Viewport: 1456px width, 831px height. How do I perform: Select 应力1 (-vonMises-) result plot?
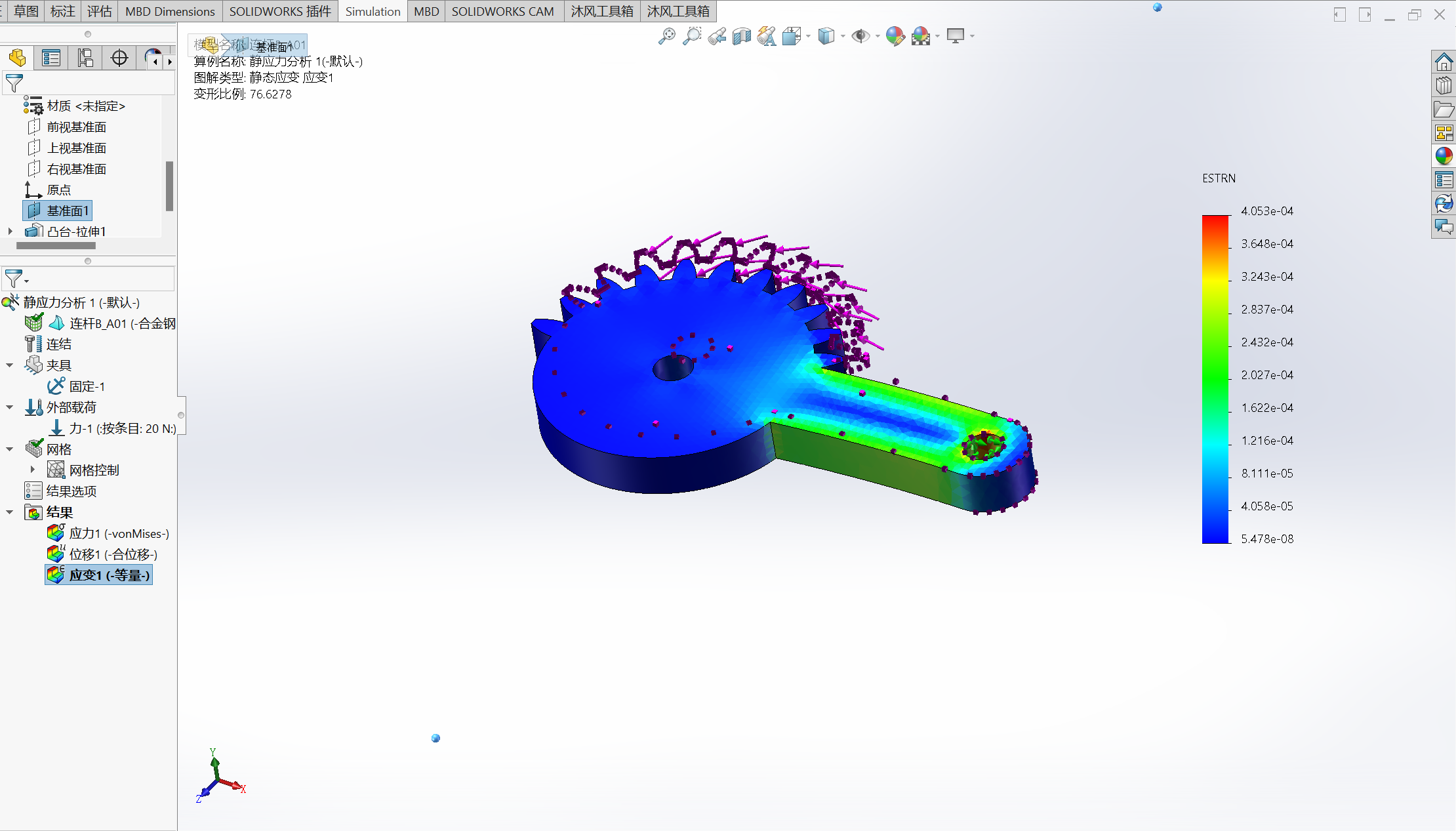[x=108, y=533]
